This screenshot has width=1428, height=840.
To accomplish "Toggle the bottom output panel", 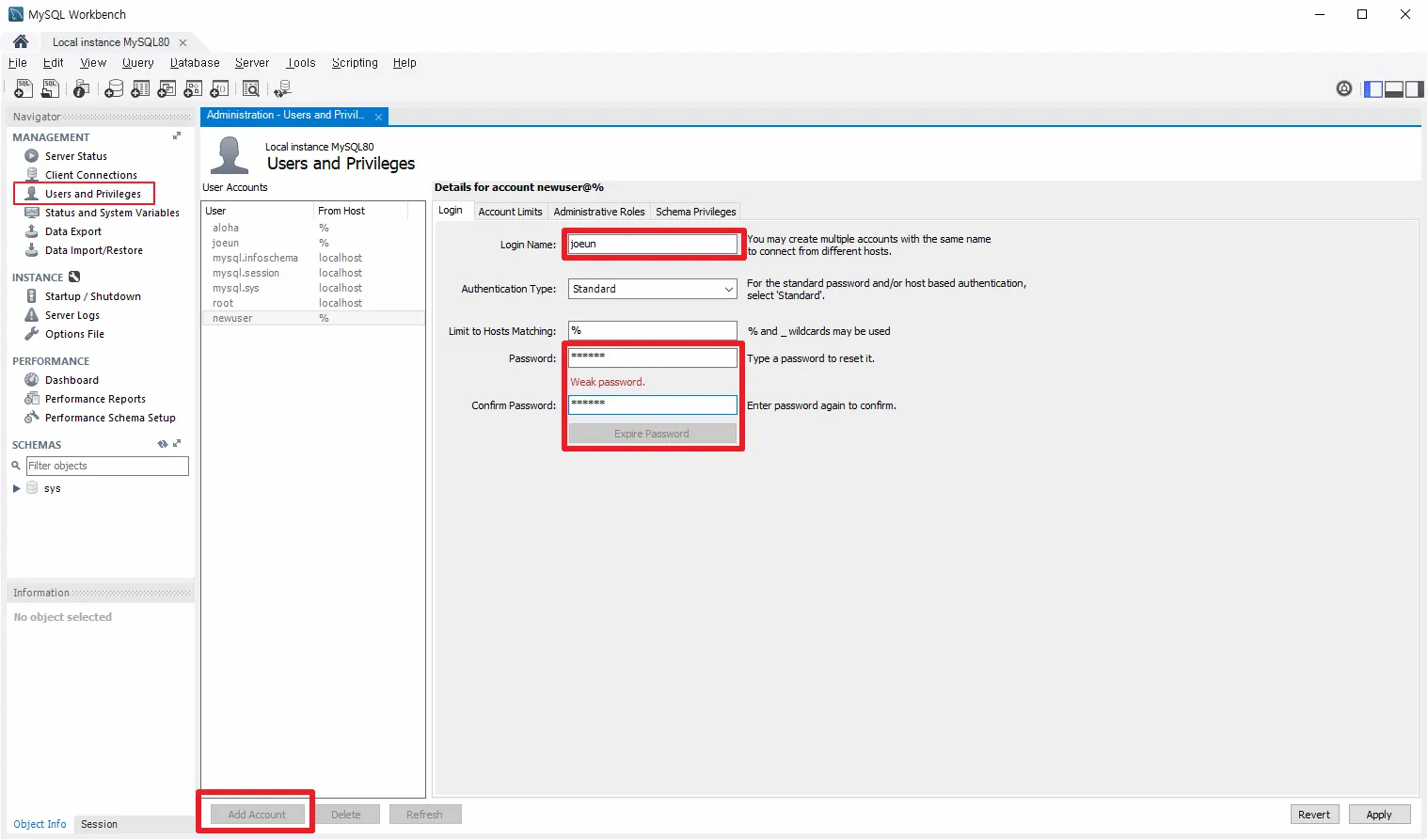I will [1394, 89].
